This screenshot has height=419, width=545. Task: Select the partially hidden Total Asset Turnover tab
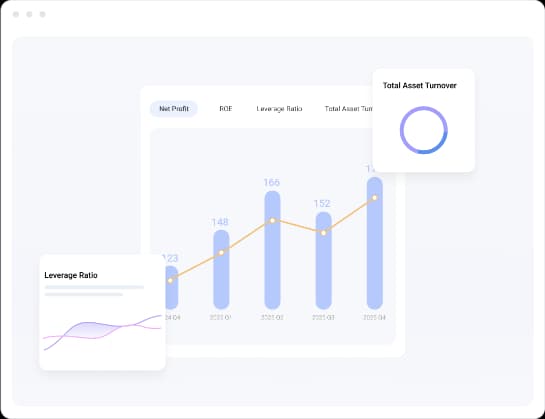(x=348, y=109)
